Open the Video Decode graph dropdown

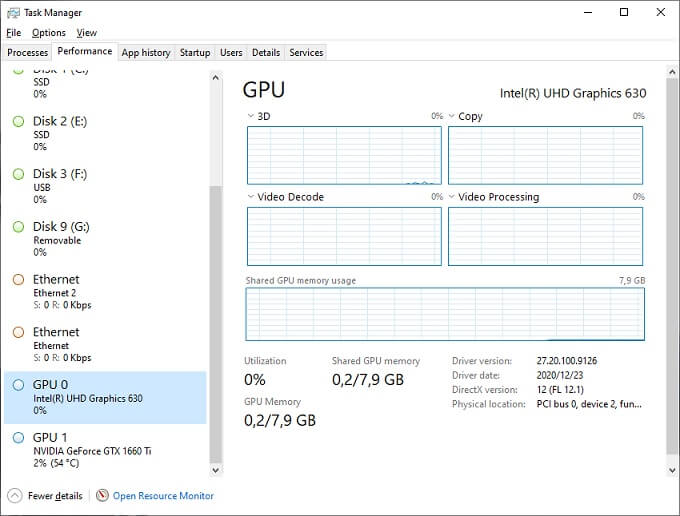tap(250, 198)
